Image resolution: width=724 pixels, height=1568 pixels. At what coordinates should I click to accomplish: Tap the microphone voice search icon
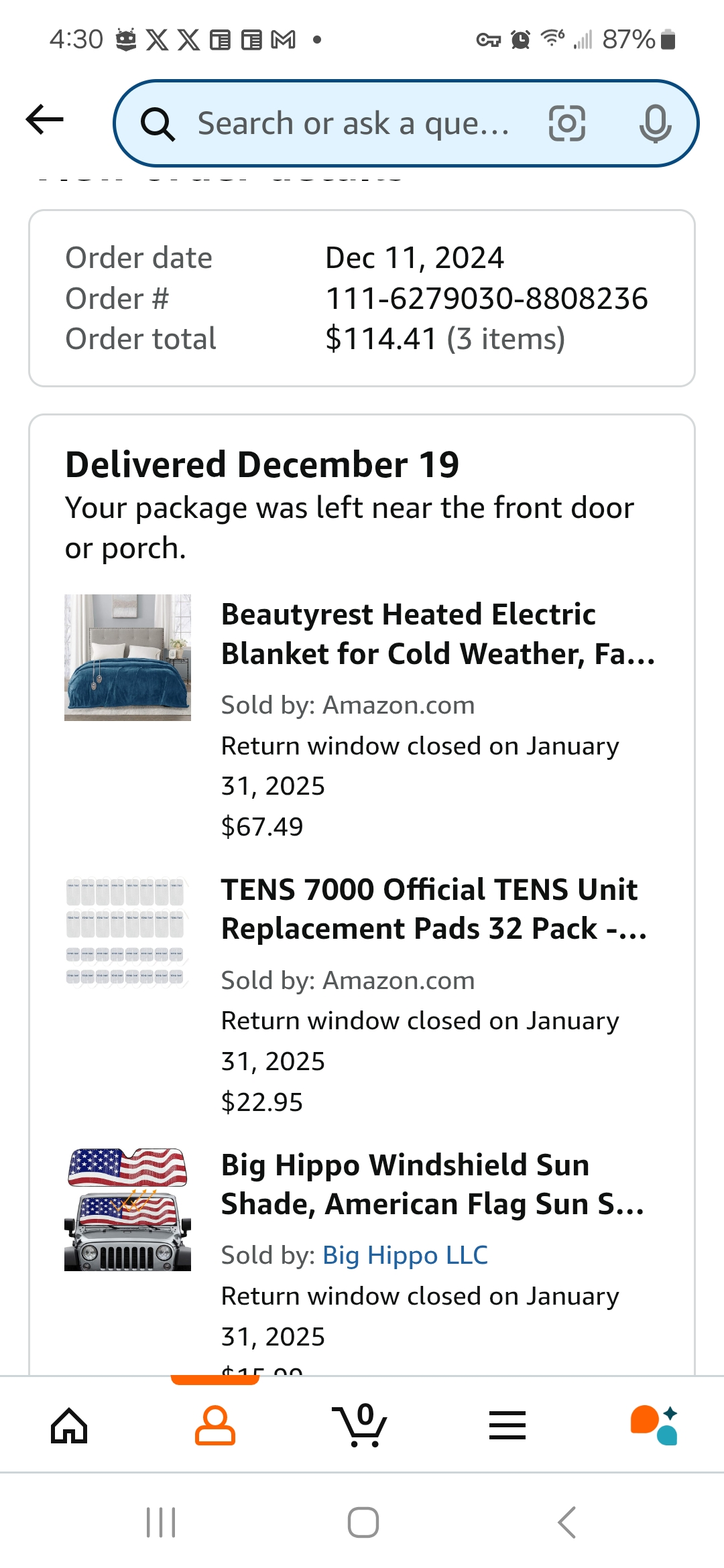point(655,123)
